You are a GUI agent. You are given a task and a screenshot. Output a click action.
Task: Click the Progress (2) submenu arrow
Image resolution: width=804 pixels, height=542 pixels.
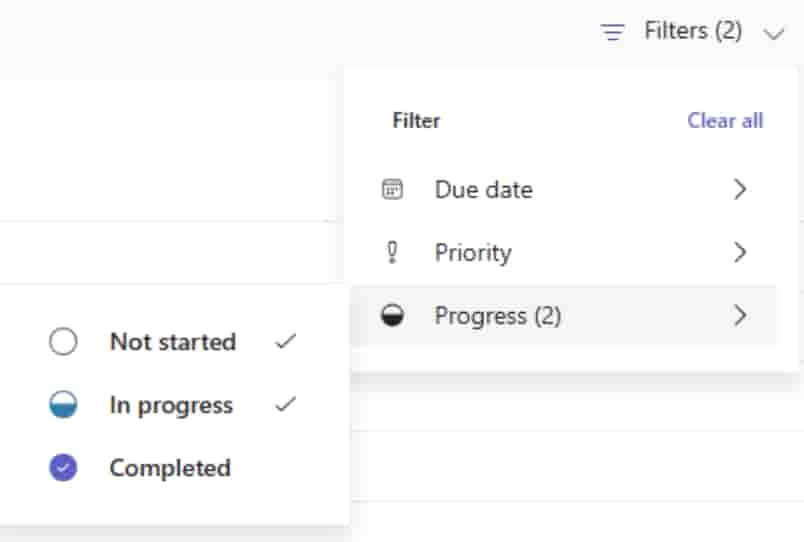point(740,316)
